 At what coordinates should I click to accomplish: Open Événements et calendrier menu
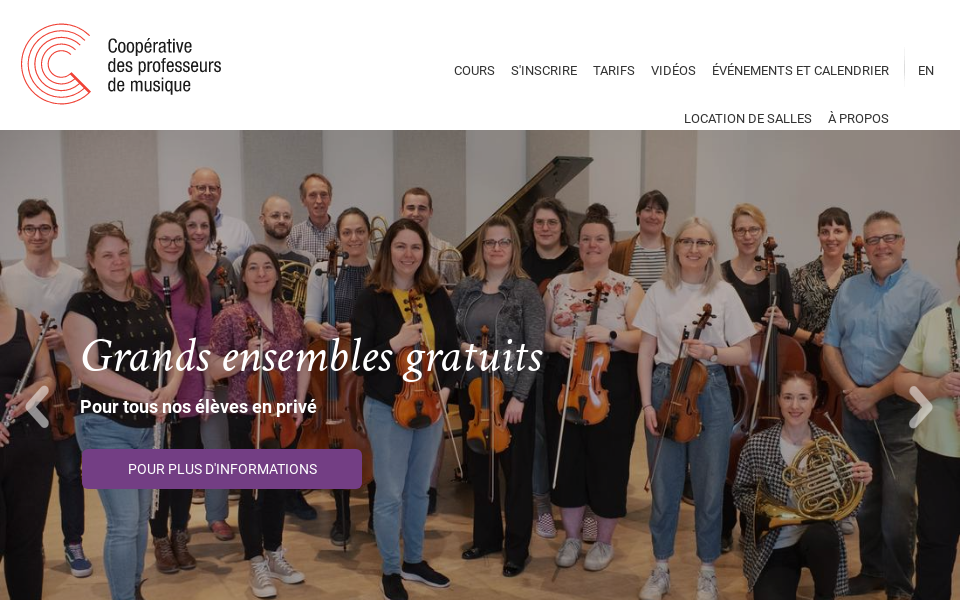(800, 70)
